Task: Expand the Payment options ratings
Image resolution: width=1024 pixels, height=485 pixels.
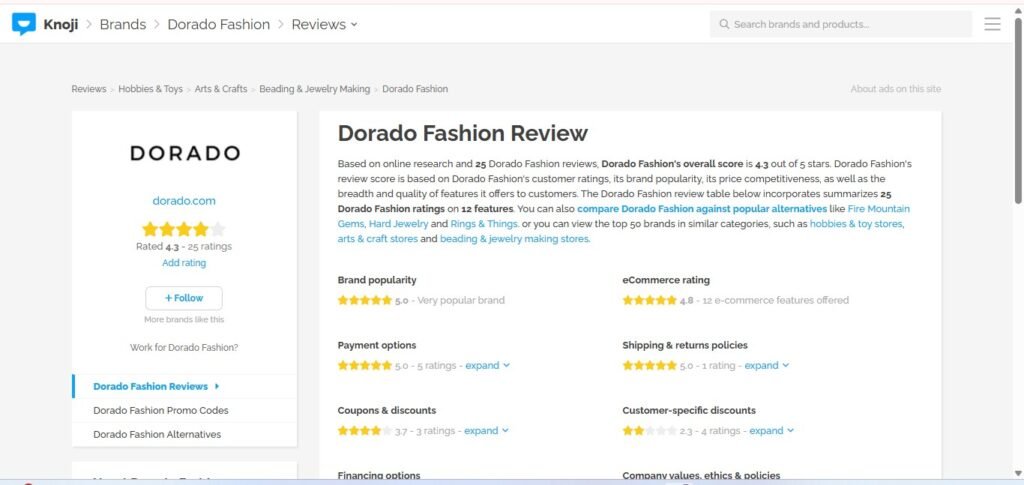Action: tap(487, 366)
